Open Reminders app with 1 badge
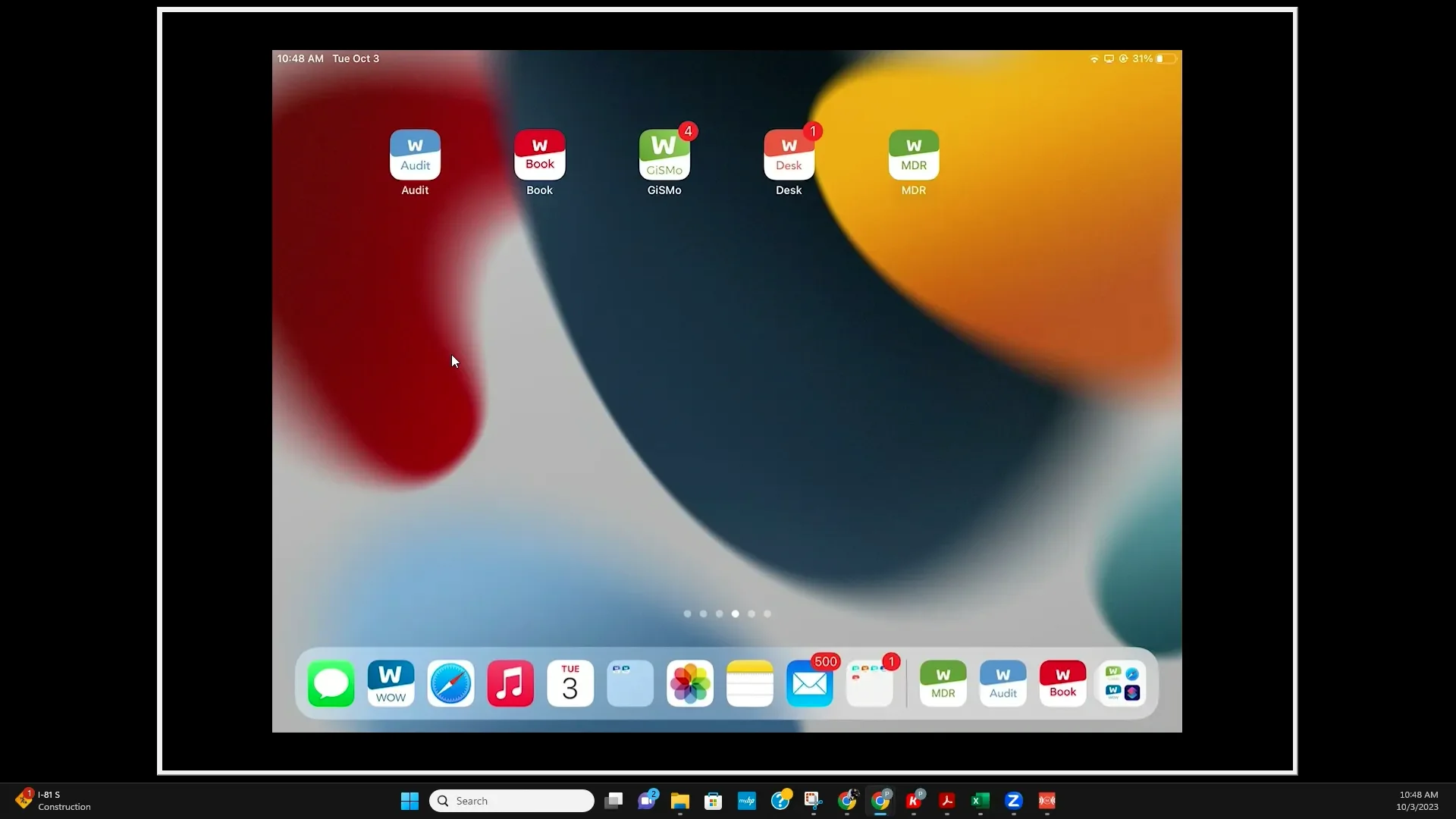This screenshot has height=819, width=1456. 869,683
